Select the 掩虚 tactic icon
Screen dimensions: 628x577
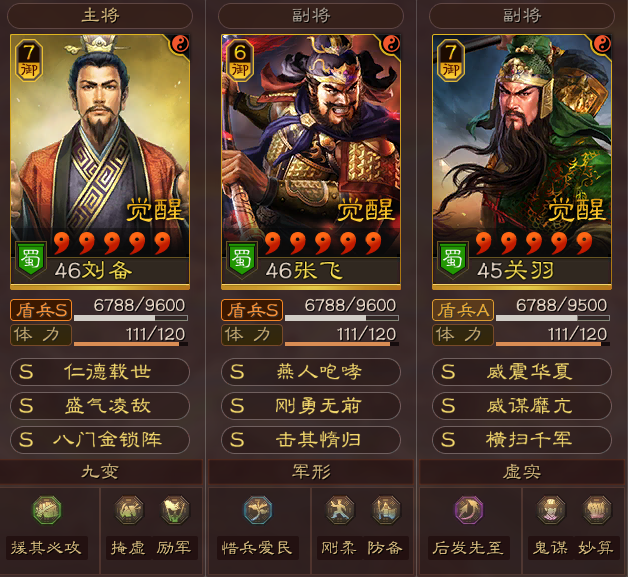(x=129, y=510)
